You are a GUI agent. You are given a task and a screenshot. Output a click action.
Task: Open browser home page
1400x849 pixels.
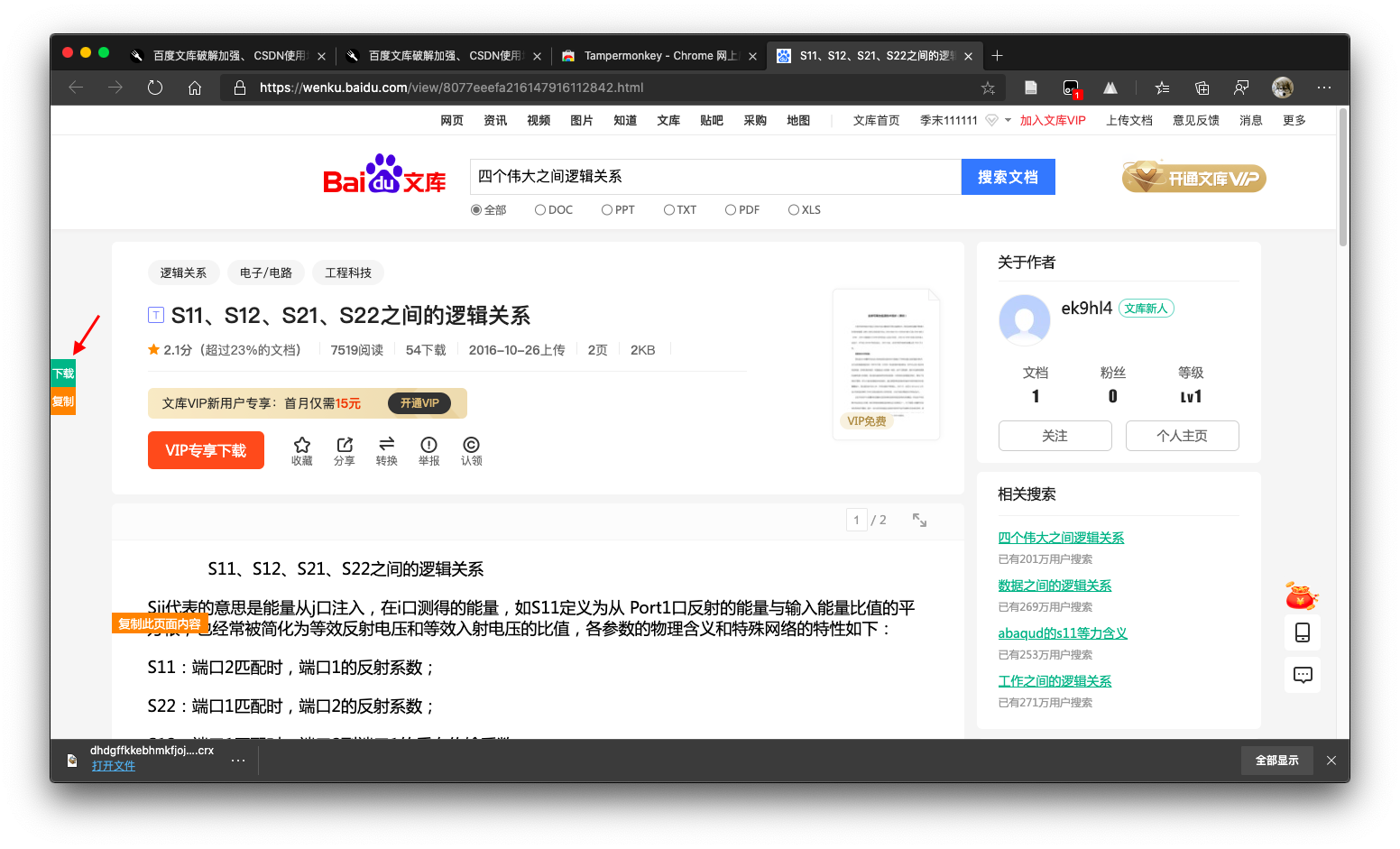coord(195,88)
